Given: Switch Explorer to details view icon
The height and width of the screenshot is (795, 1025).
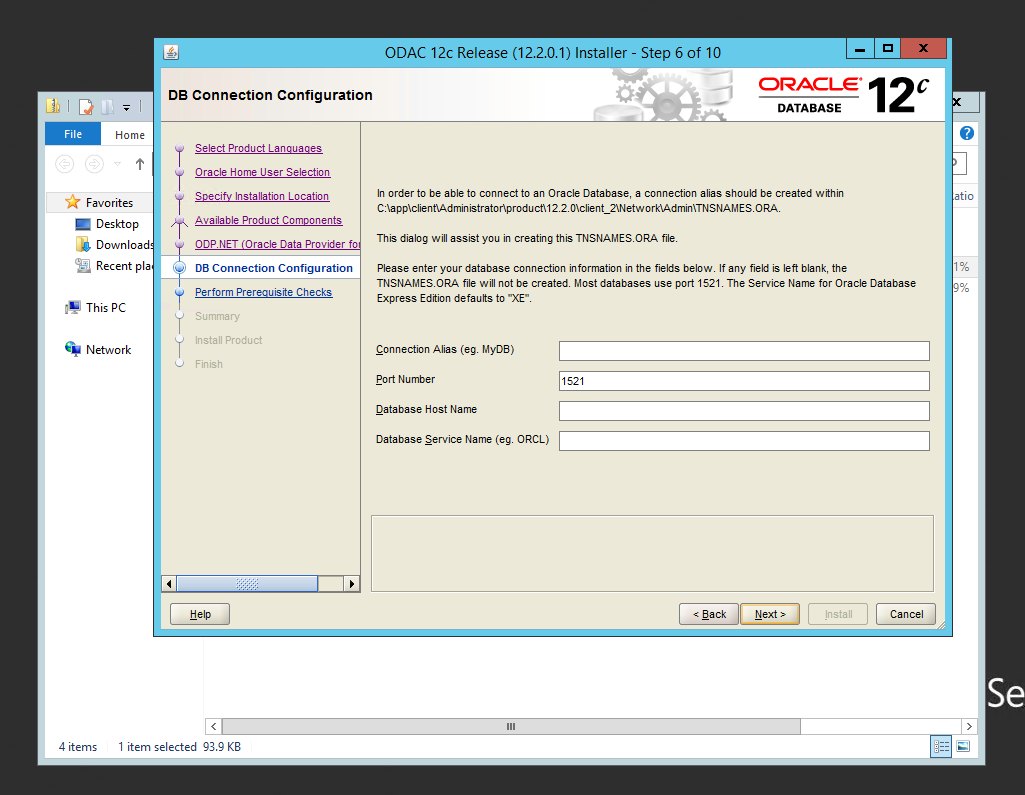Looking at the screenshot, I should [941, 746].
